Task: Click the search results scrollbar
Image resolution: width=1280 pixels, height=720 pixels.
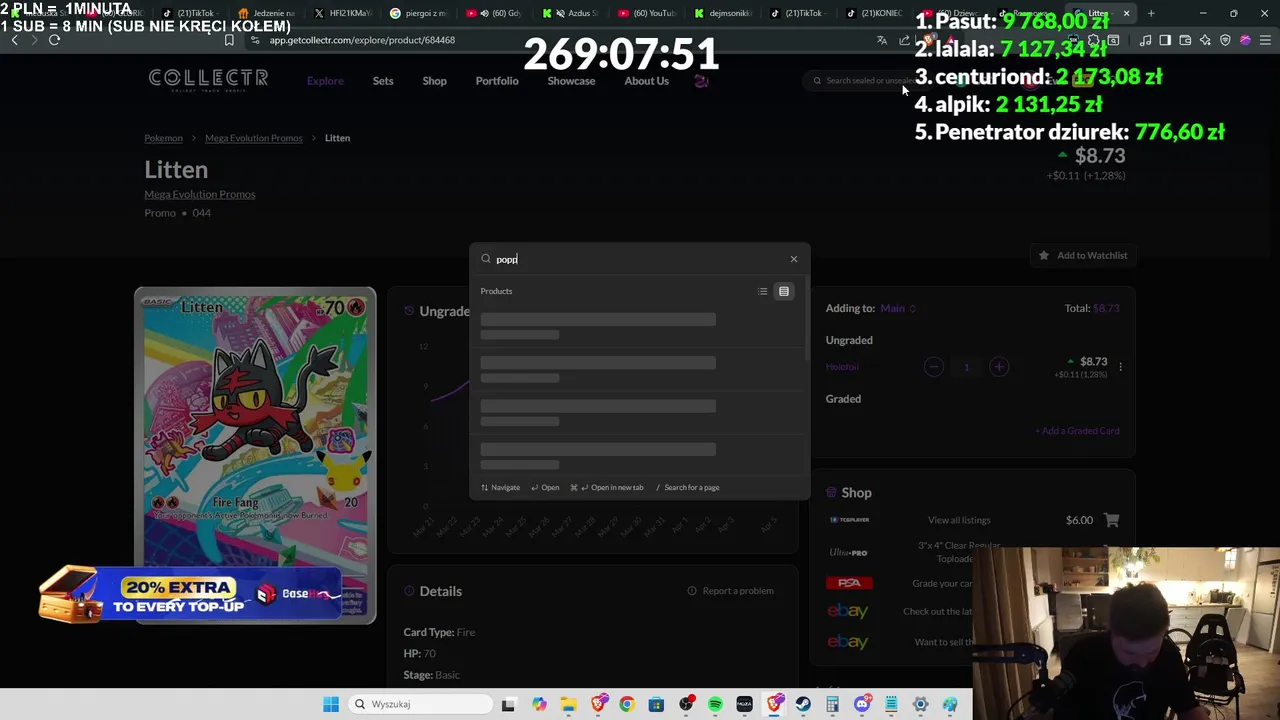Action: pos(806,320)
